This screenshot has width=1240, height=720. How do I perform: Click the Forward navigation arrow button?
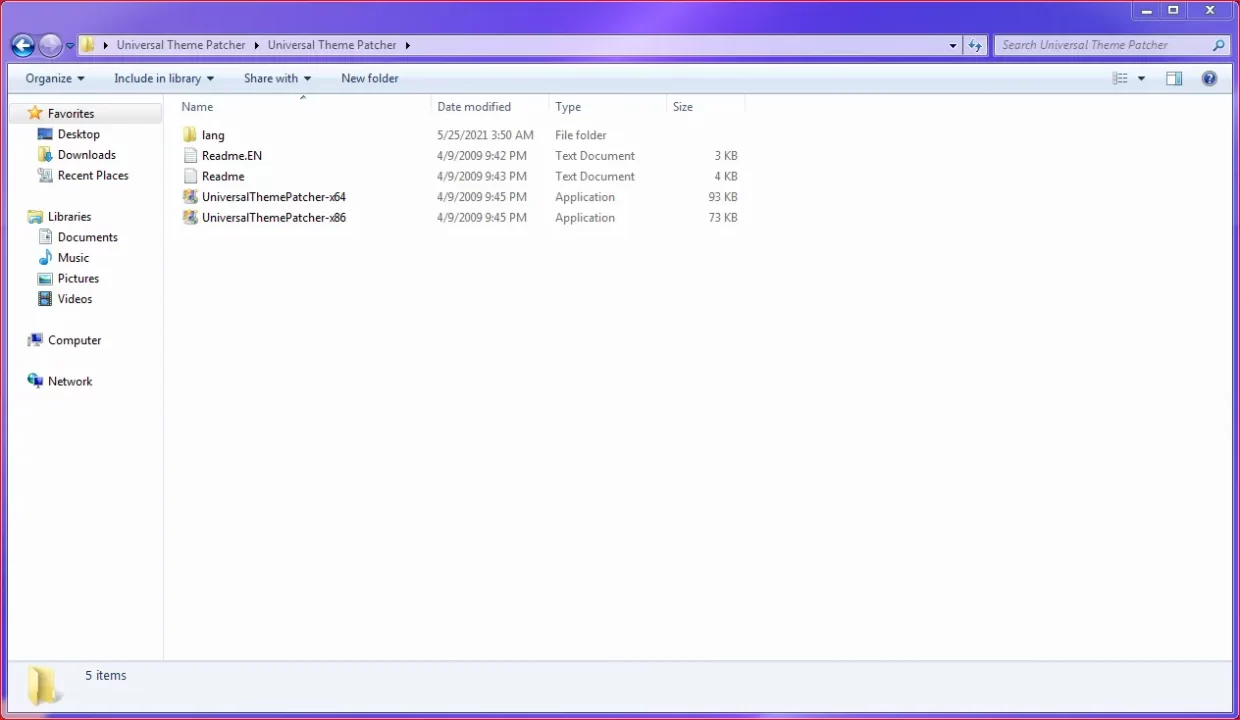tap(50, 45)
